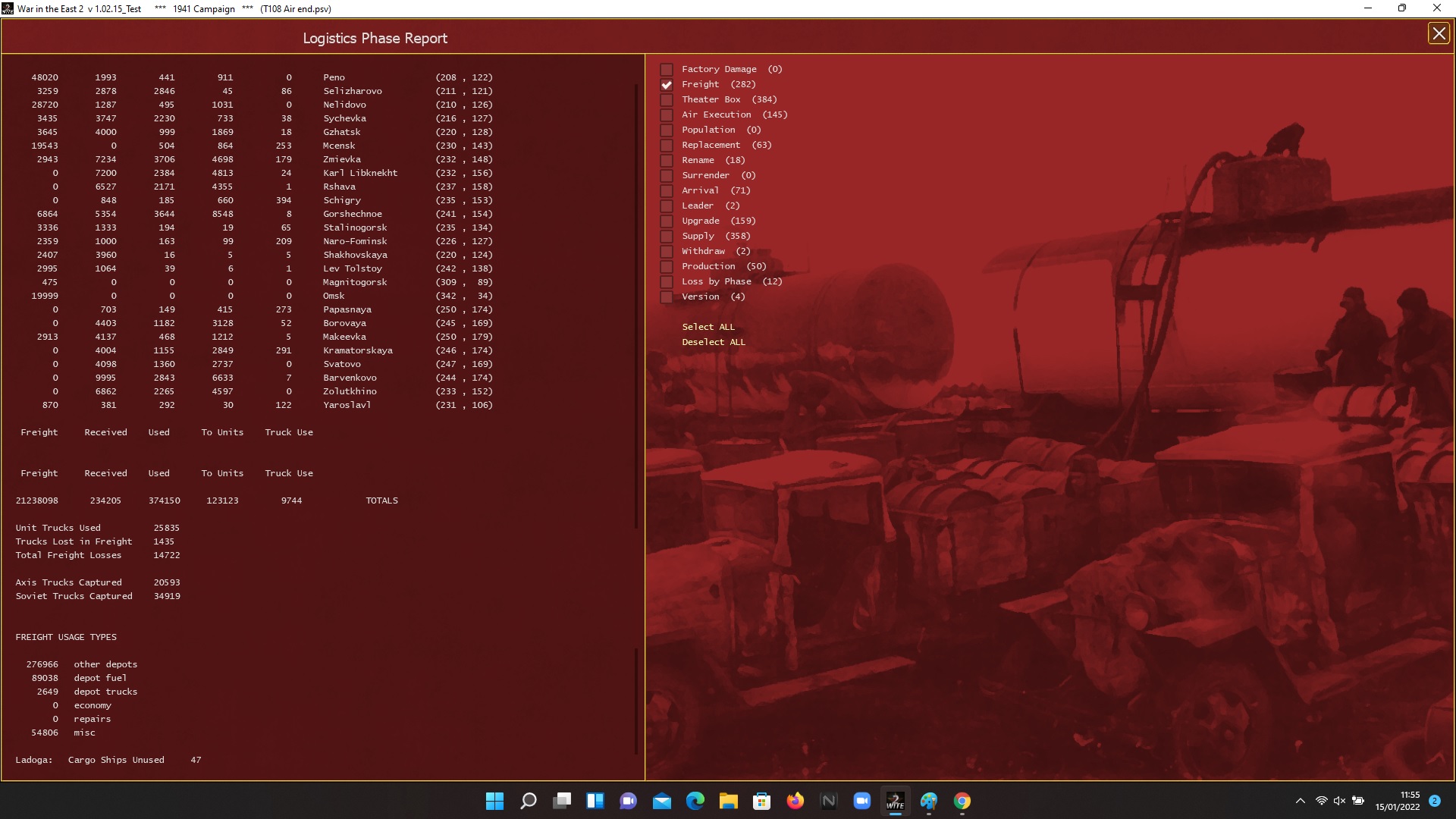Screen dimensions: 1456x819
Task: Click the Yaroslavl depot name
Action: 347,405
